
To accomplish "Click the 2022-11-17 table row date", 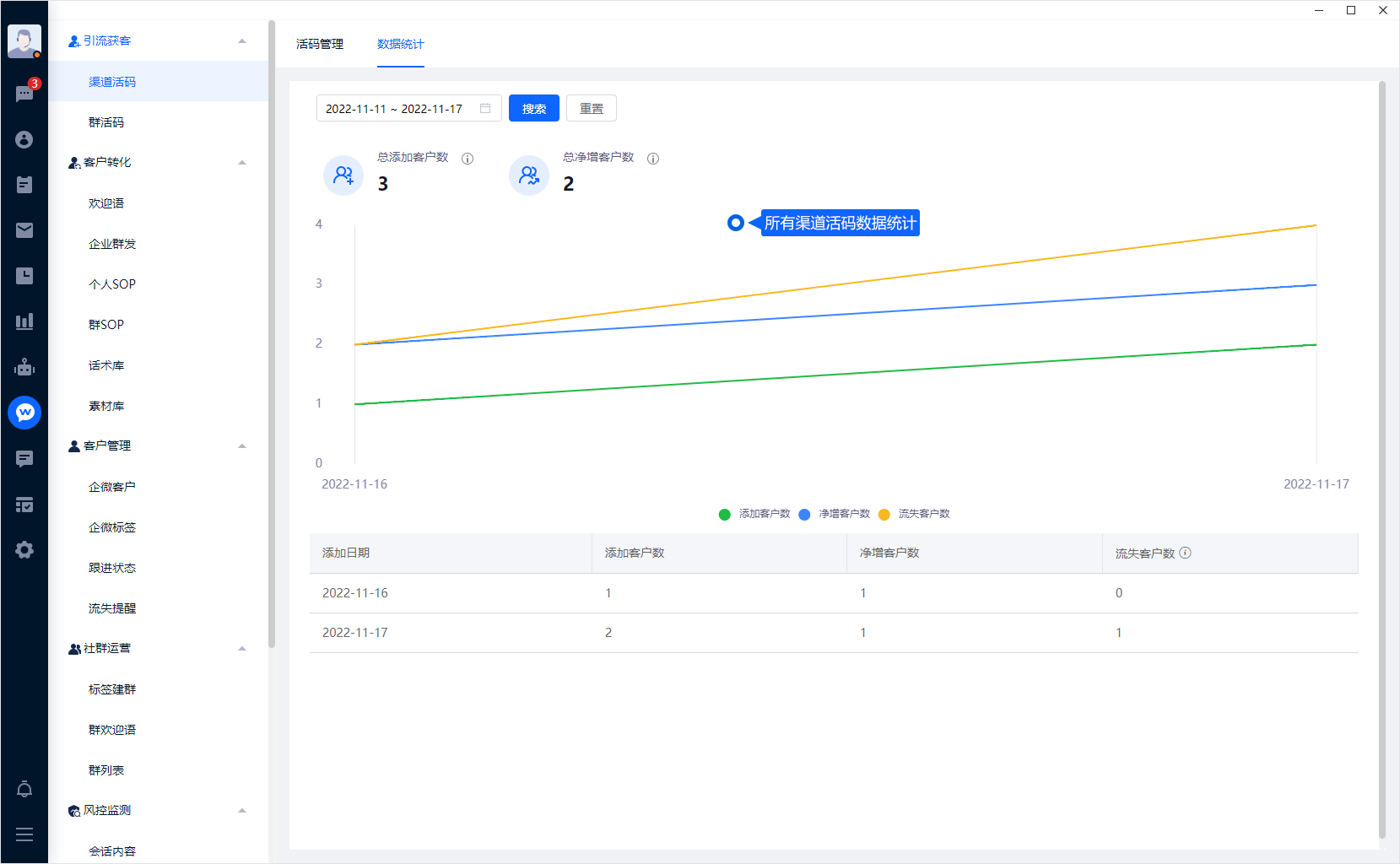I will [355, 633].
